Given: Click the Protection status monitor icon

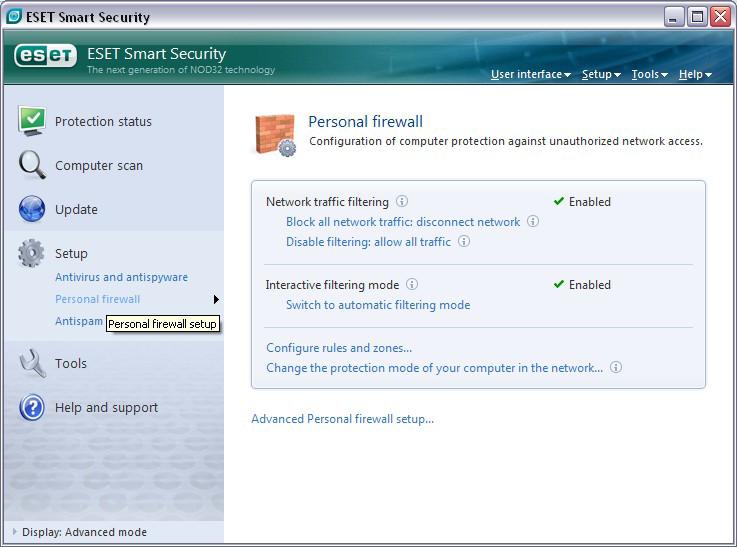Looking at the screenshot, I should [x=32, y=121].
